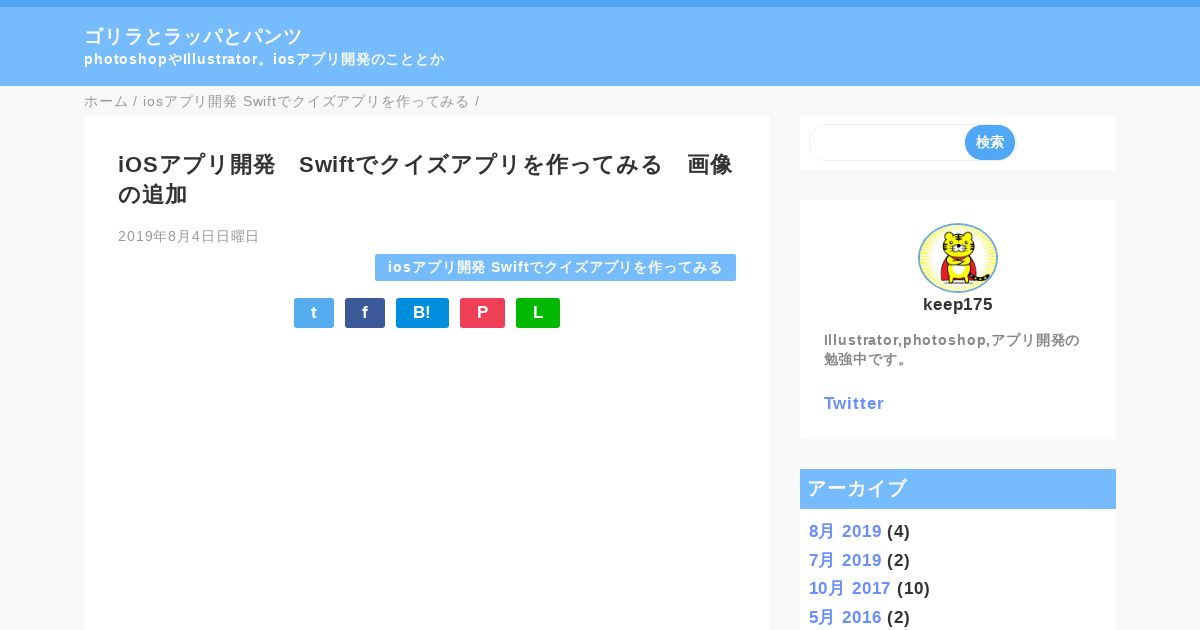Bookmark with Hatena 'B!' button
This screenshot has width=1200, height=630.
pos(422,313)
